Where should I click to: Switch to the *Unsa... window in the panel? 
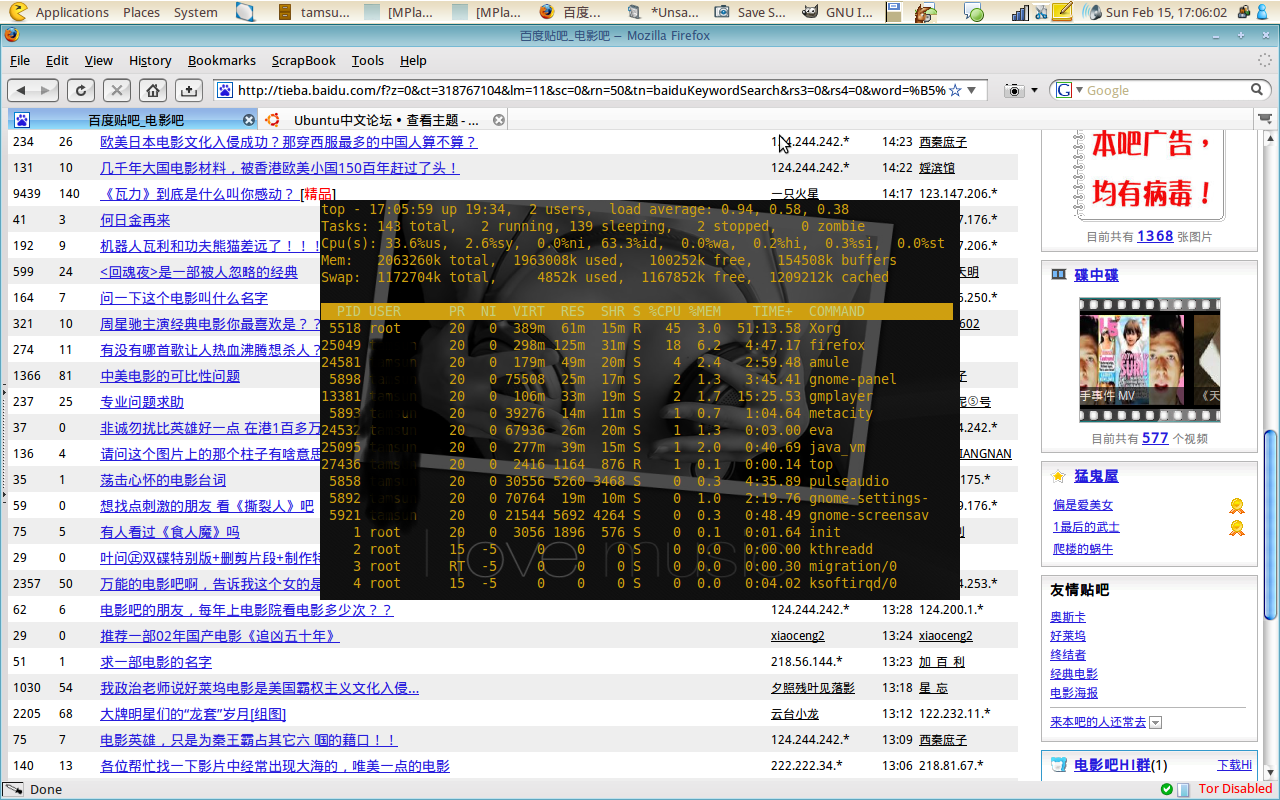tap(665, 13)
